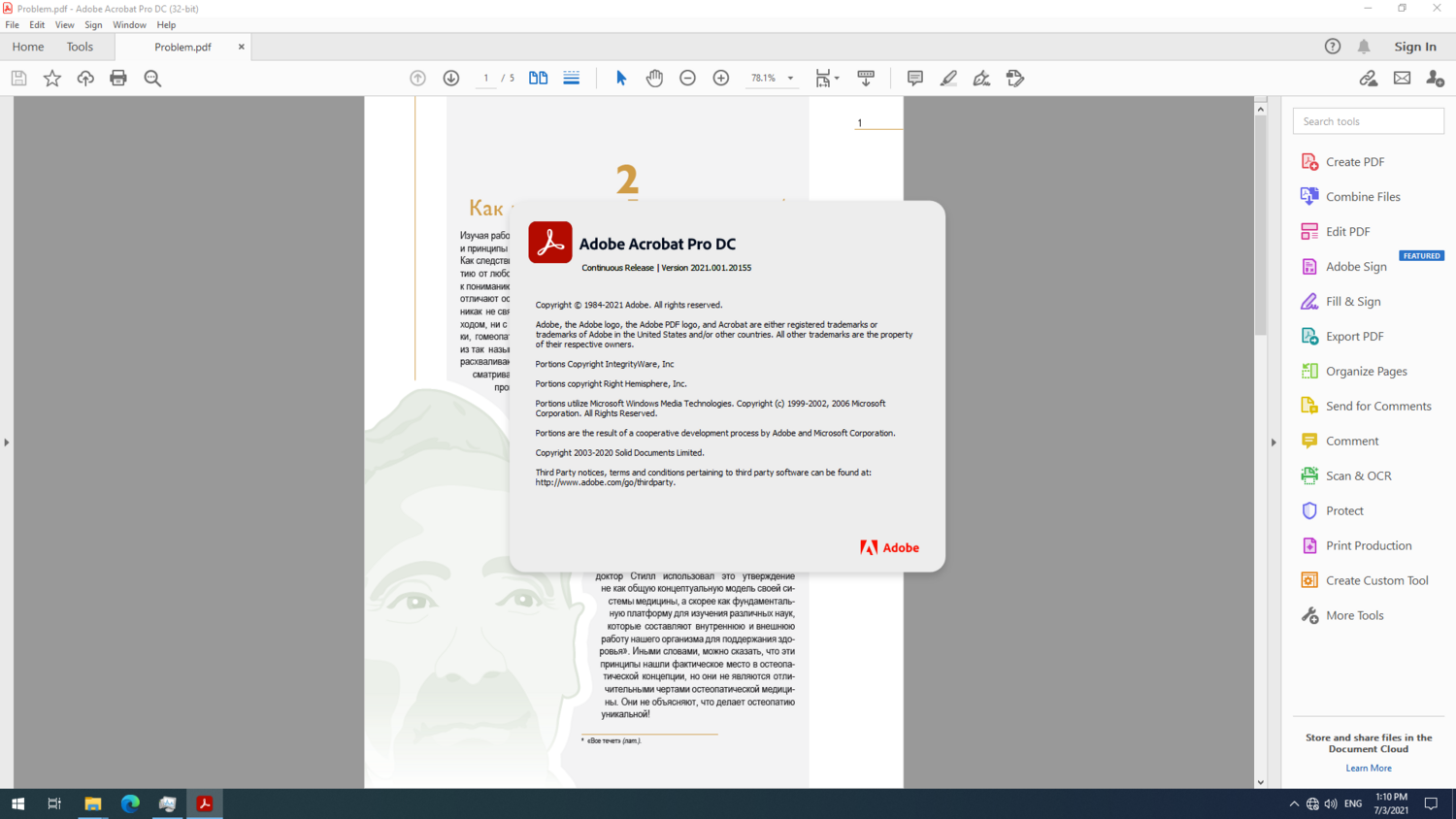Viewport: 1456px width, 819px height.
Task: Click the Save file icon
Action: [18, 79]
